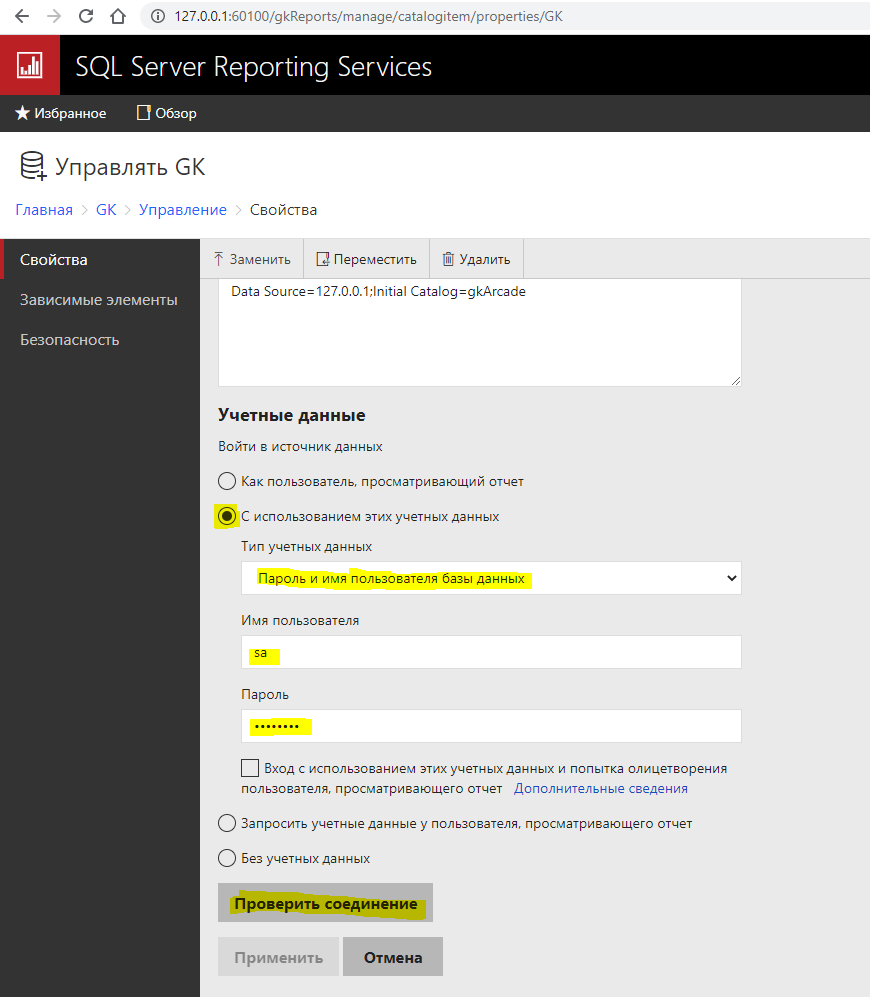Open Безопасность in the sidebar
870x997 pixels.
100,340
